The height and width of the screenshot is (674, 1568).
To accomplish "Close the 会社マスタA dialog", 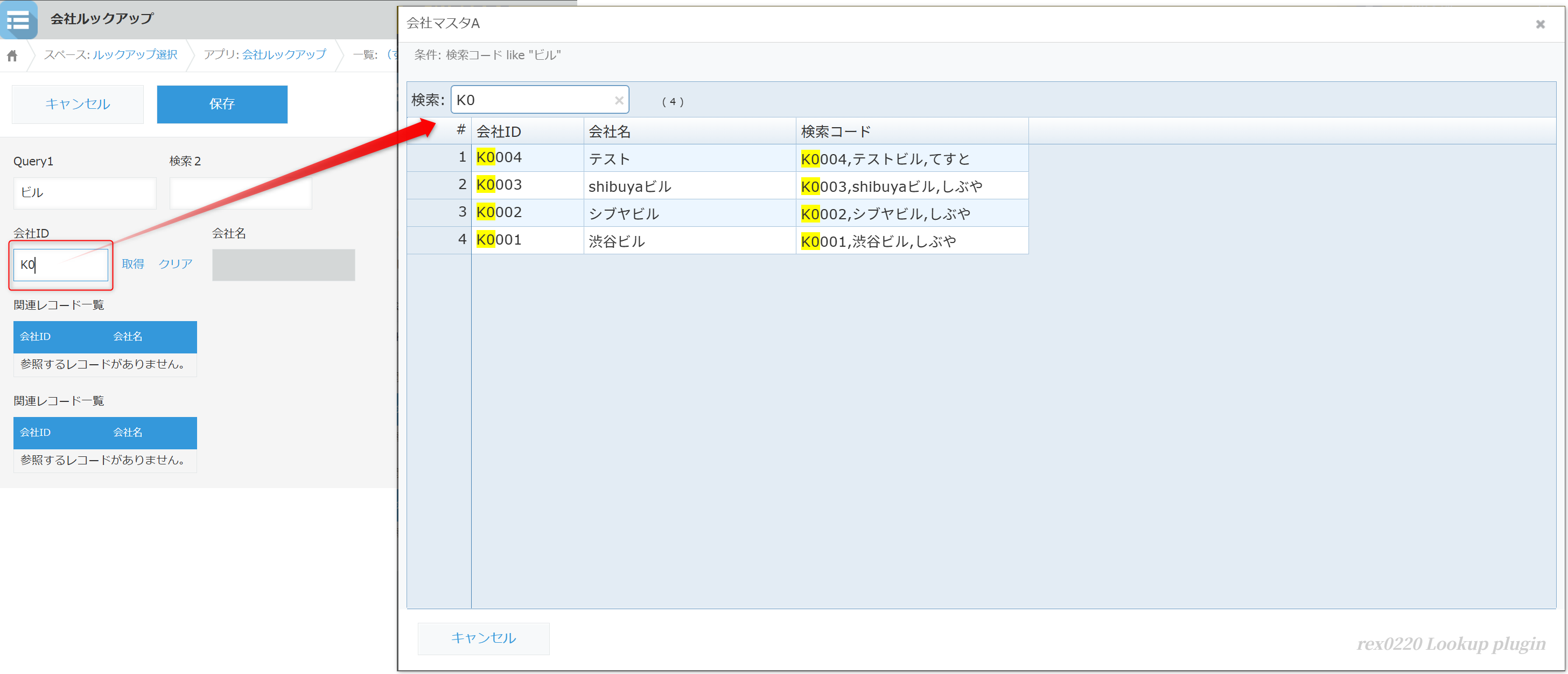I will click(1539, 24).
